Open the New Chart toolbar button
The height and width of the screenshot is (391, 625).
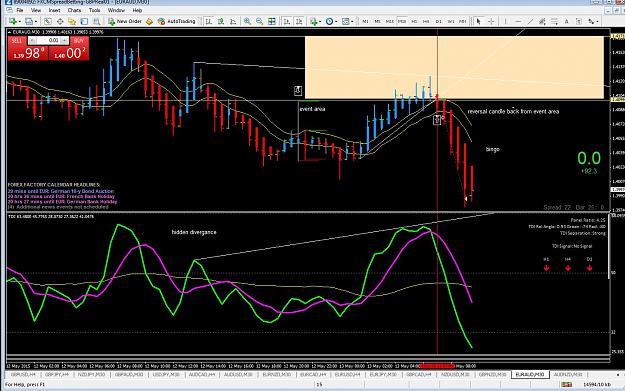(x=14, y=21)
